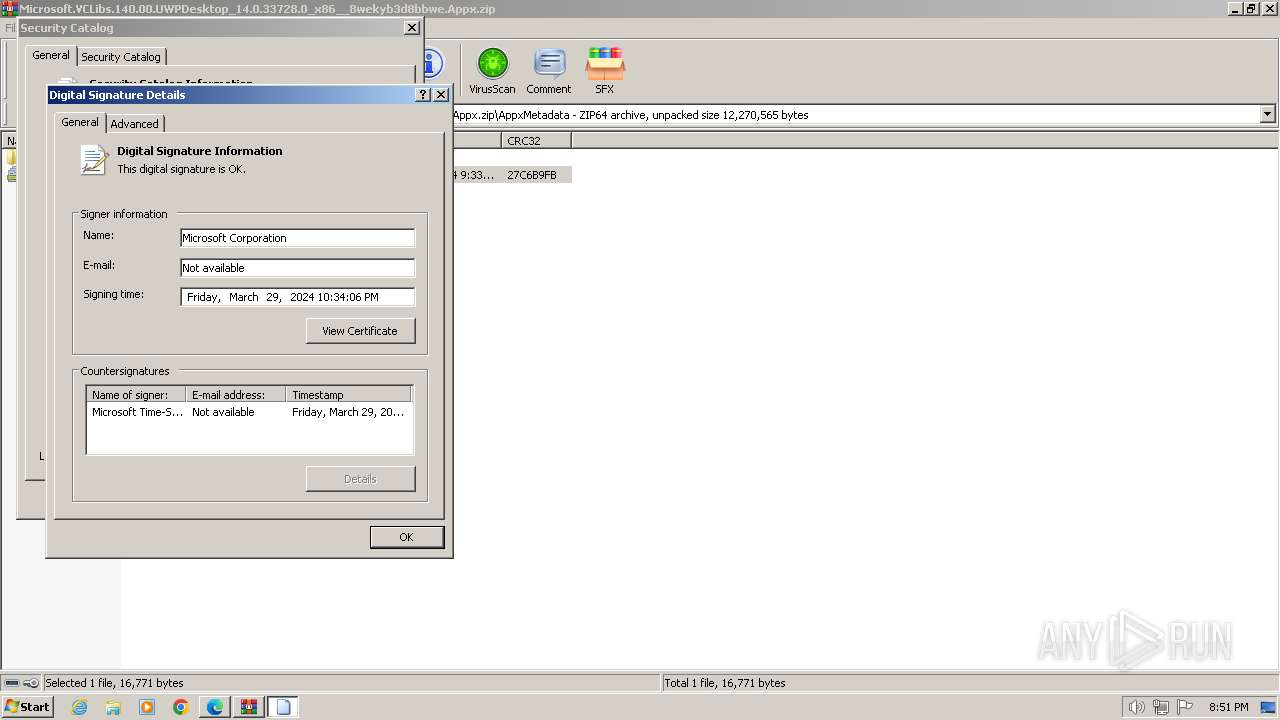The width and height of the screenshot is (1280, 720).
Task: Sort countersignatures by Name of signer column
Action: tap(136, 395)
